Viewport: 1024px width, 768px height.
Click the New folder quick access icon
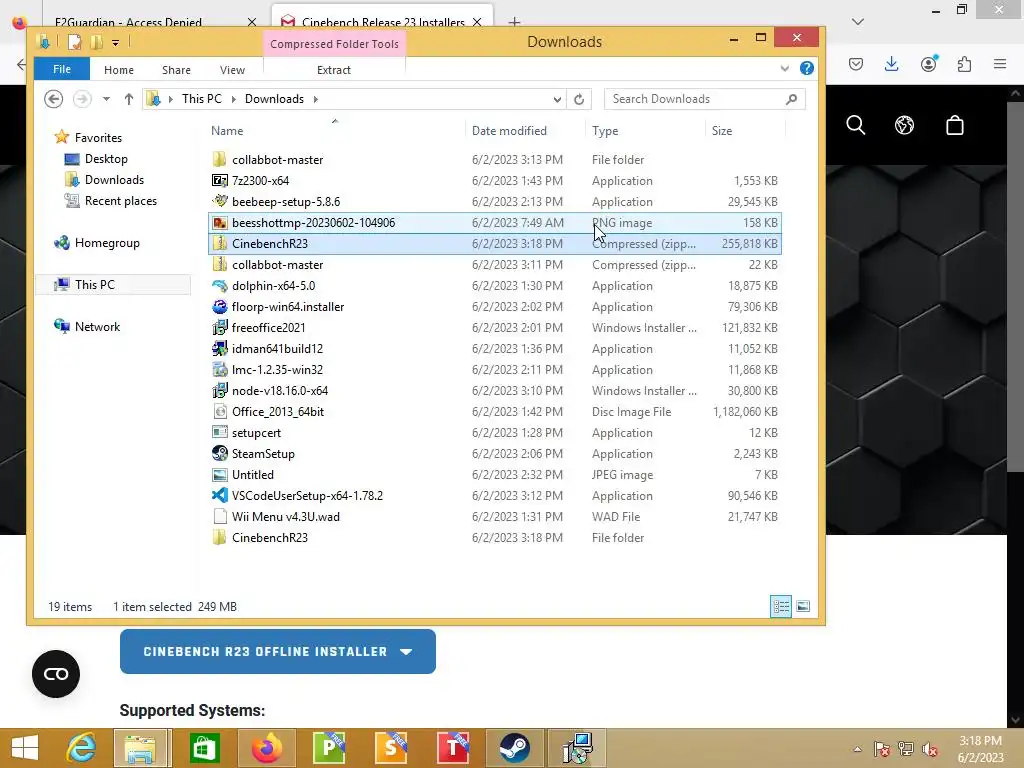coord(97,42)
